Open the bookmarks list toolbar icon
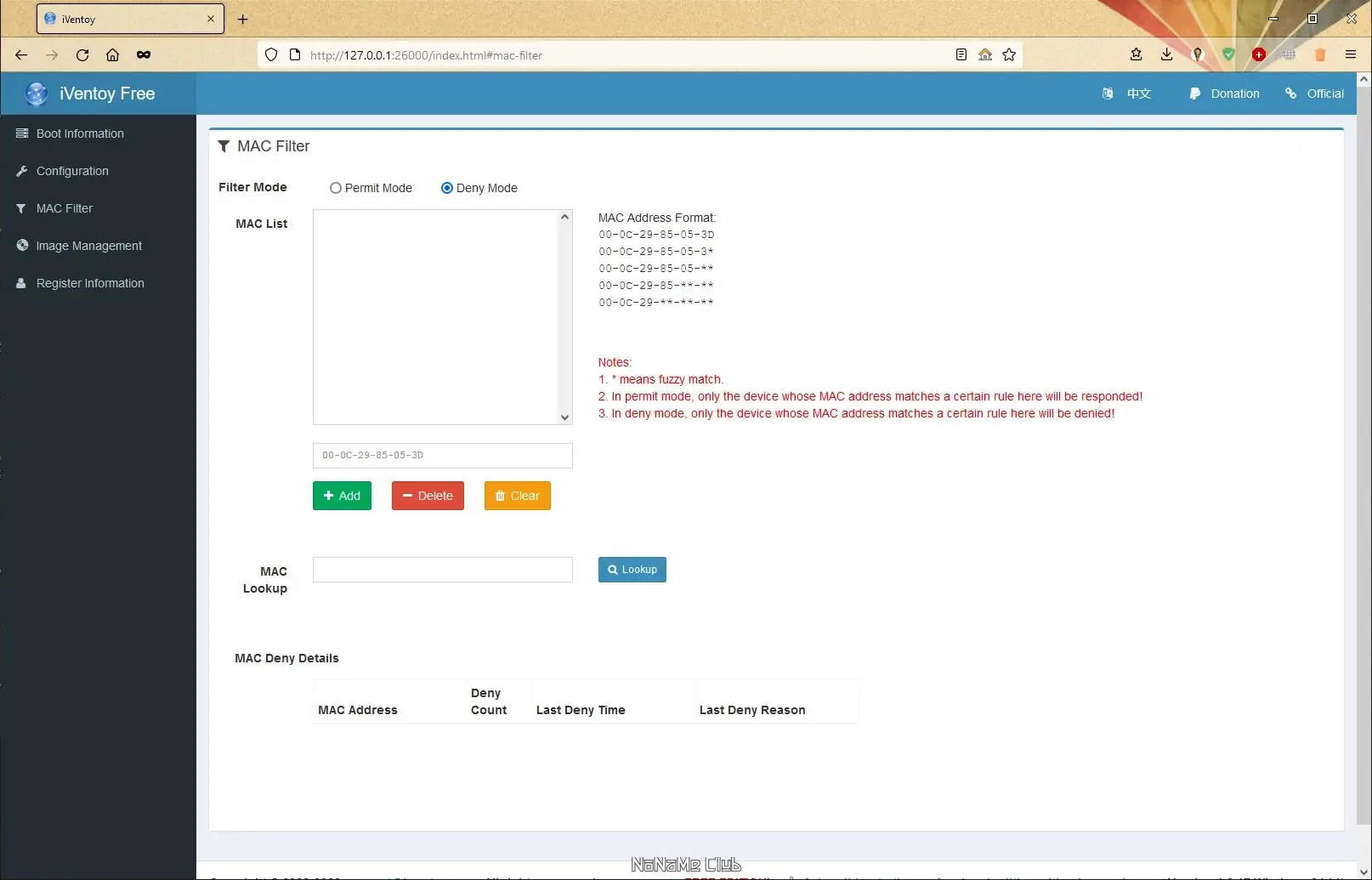 [x=1137, y=55]
